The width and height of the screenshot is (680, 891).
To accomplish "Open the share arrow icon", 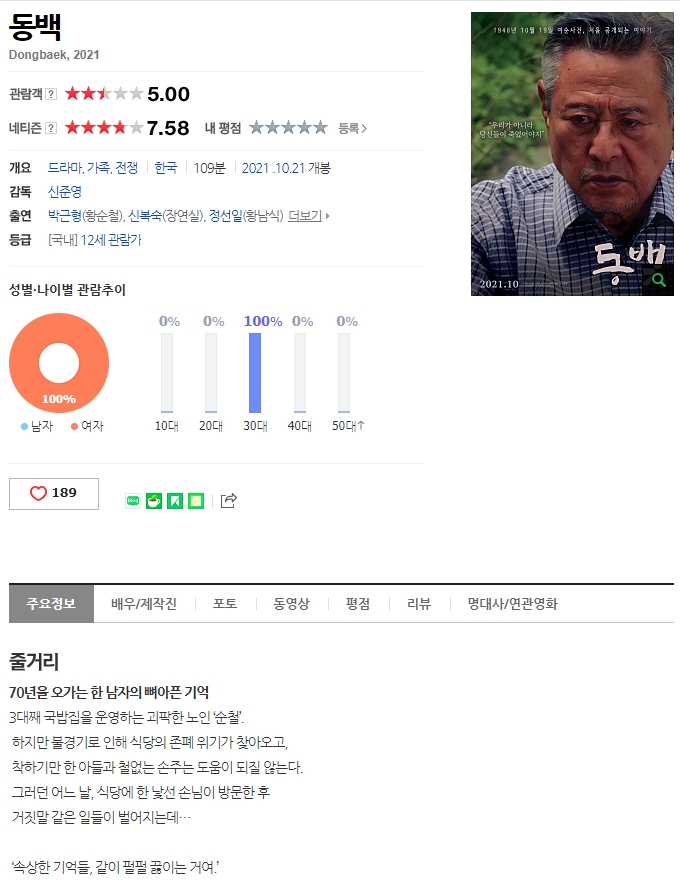I will 228,500.
